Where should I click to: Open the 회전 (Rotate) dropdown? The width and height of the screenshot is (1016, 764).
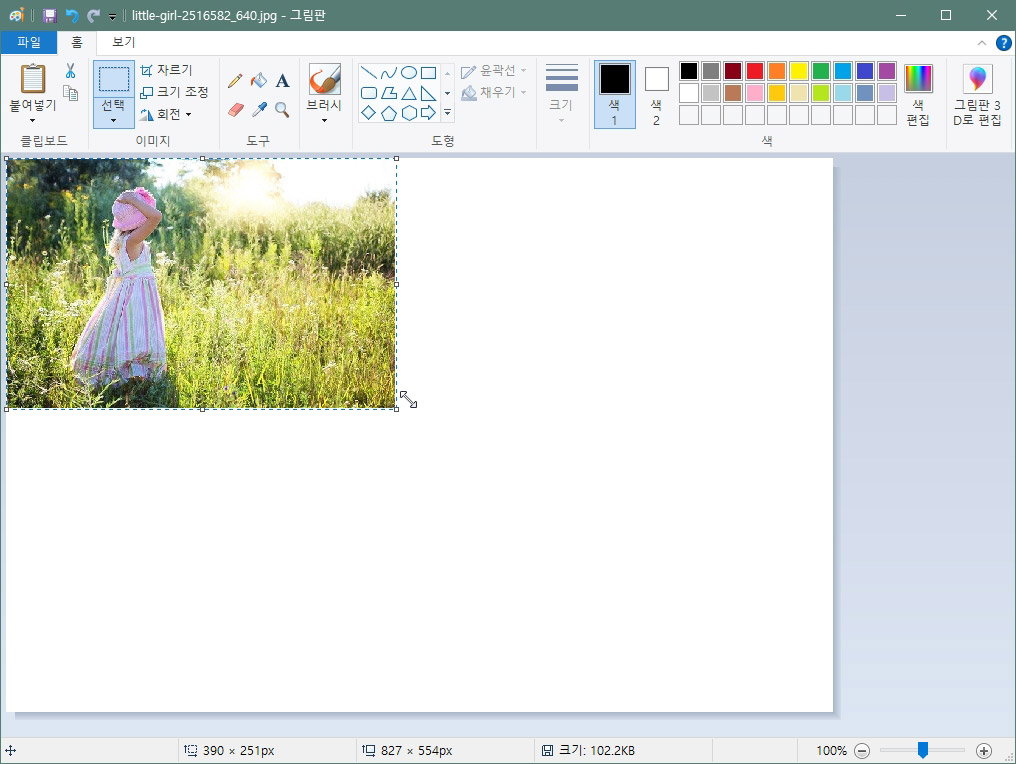coord(167,115)
